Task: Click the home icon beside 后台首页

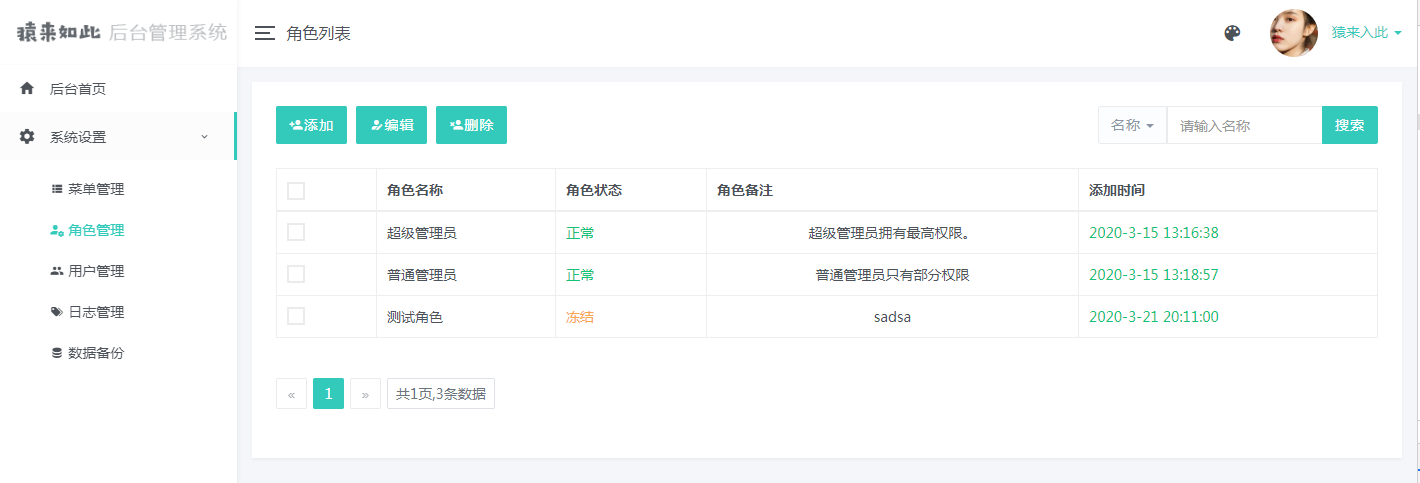Action: point(27,88)
